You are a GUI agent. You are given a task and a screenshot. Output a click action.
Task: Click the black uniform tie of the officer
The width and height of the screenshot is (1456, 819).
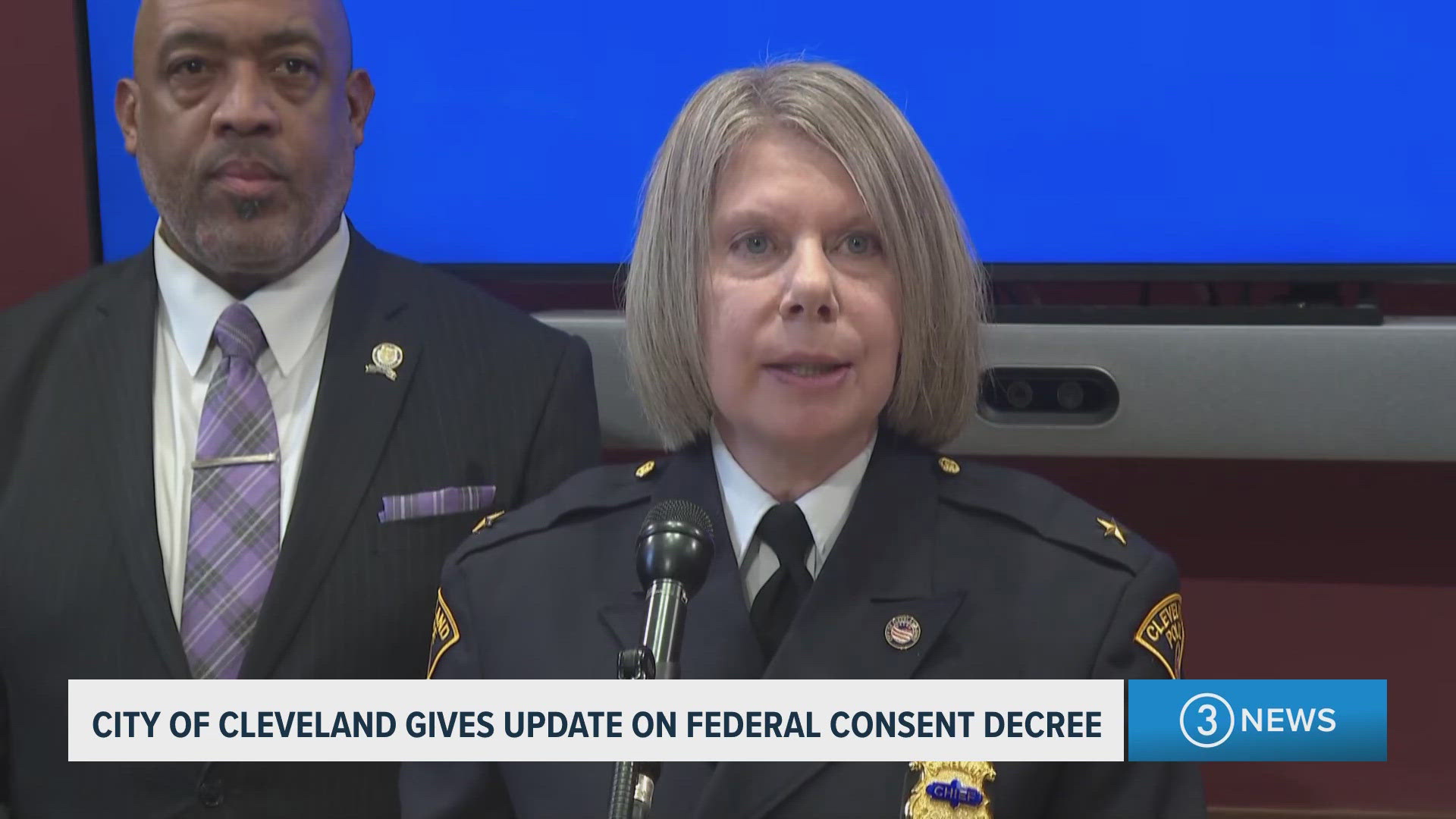coord(783,576)
